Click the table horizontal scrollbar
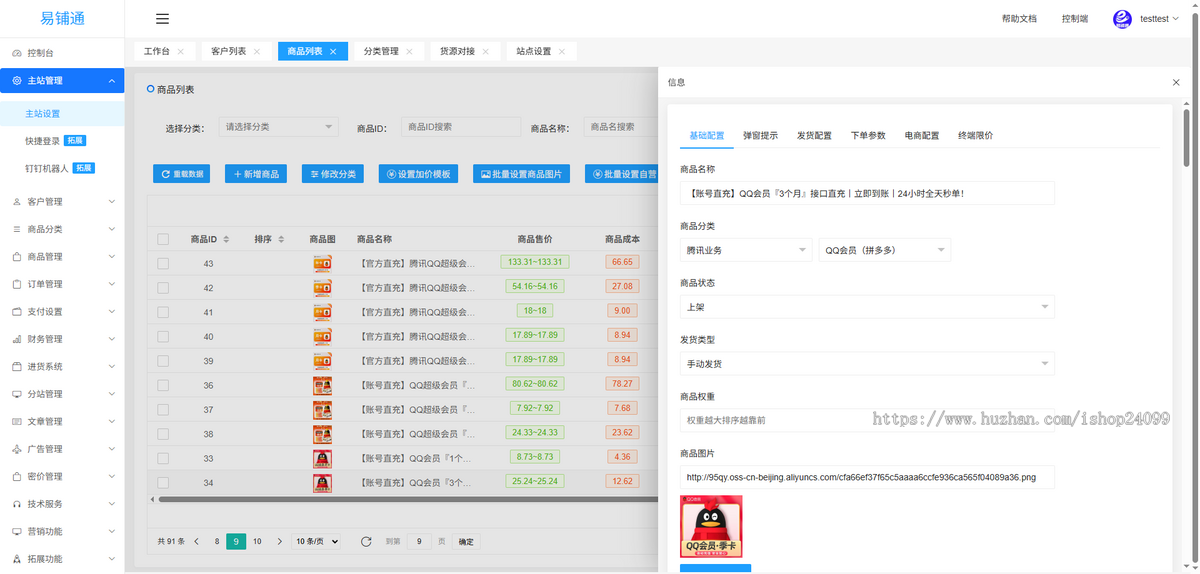 (x=410, y=499)
